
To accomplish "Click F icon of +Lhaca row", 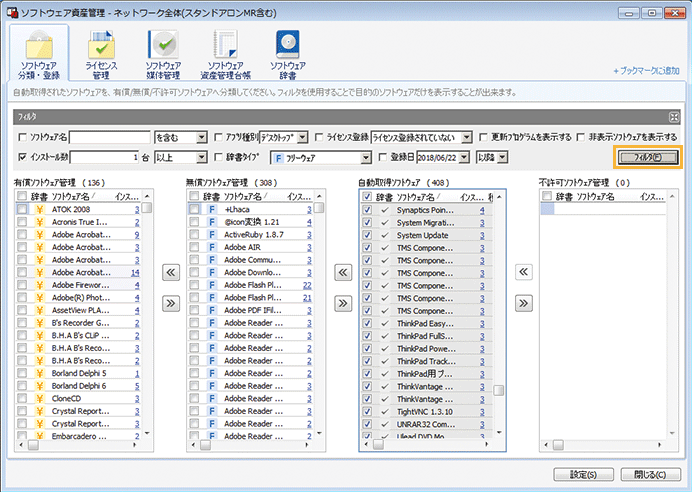I will point(212,209).
